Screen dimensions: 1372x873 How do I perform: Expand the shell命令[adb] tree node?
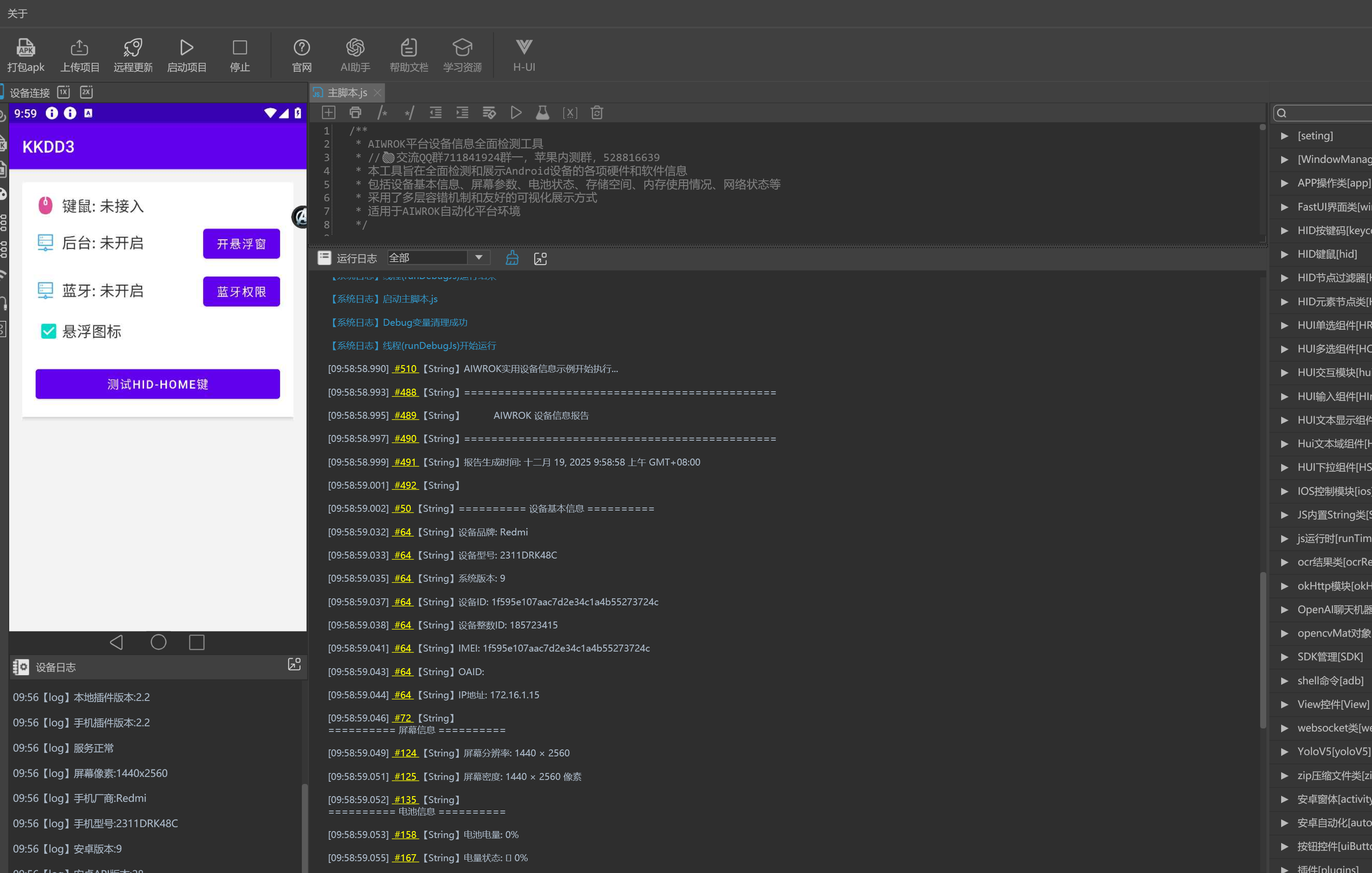click(1284, 680)
